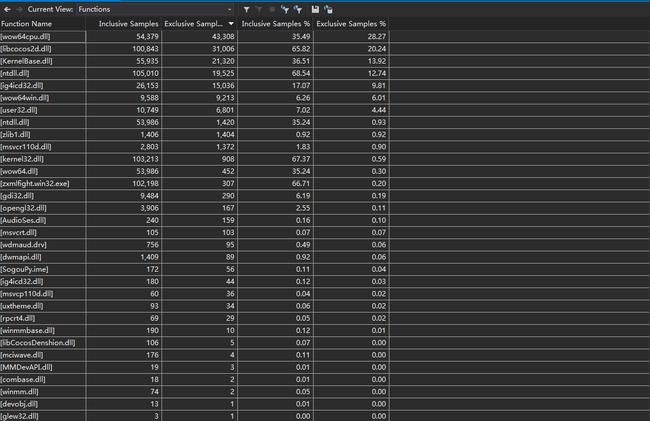Select the [winmmbase.dll] row
Image resolution: width=650 pixels, height=421 pixels.
194,330
